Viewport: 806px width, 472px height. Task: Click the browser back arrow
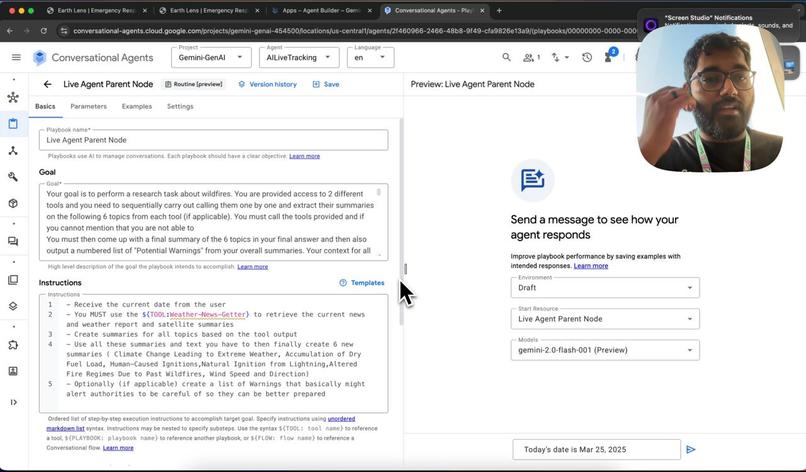click(x=10, y=31)
